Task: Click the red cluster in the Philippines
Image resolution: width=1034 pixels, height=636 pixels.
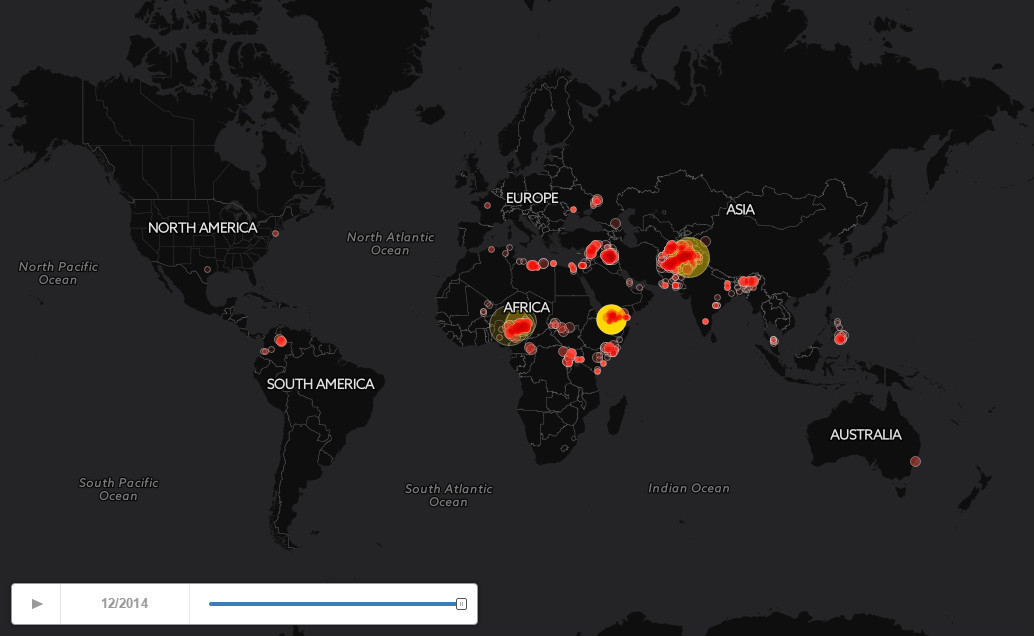Action: click(x=840, y=338)
